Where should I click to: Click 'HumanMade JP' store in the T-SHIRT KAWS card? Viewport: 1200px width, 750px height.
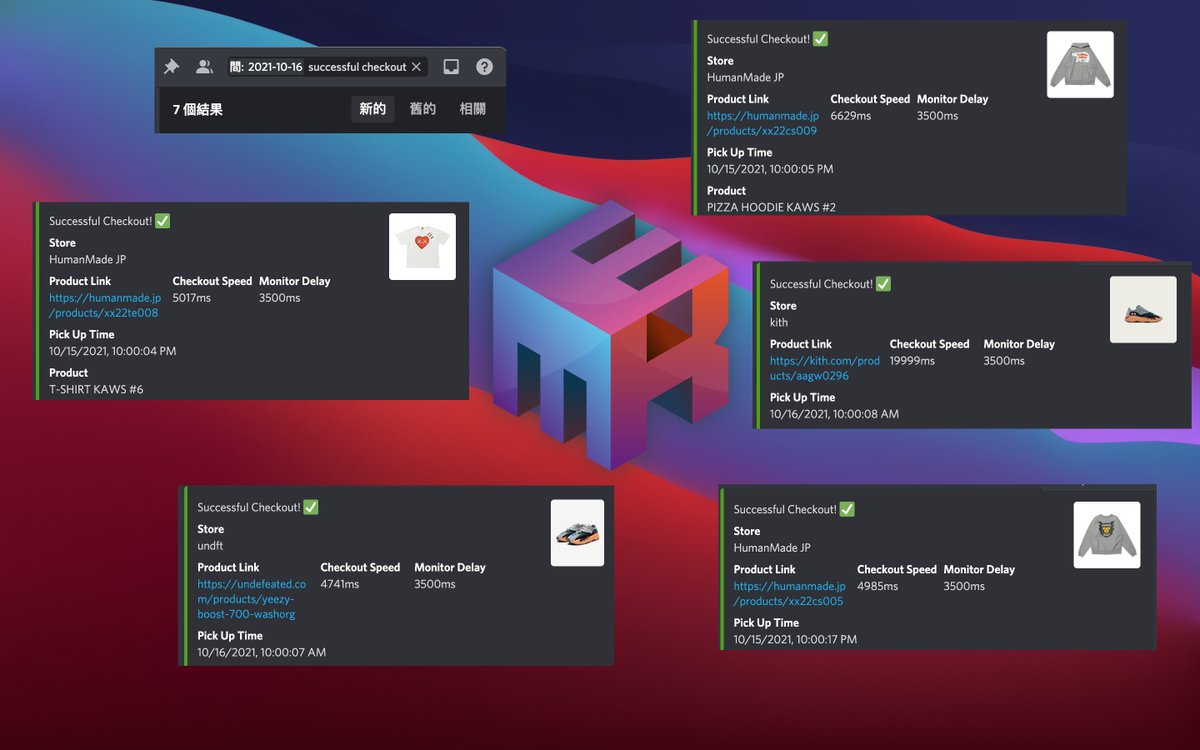coord(88,260)
